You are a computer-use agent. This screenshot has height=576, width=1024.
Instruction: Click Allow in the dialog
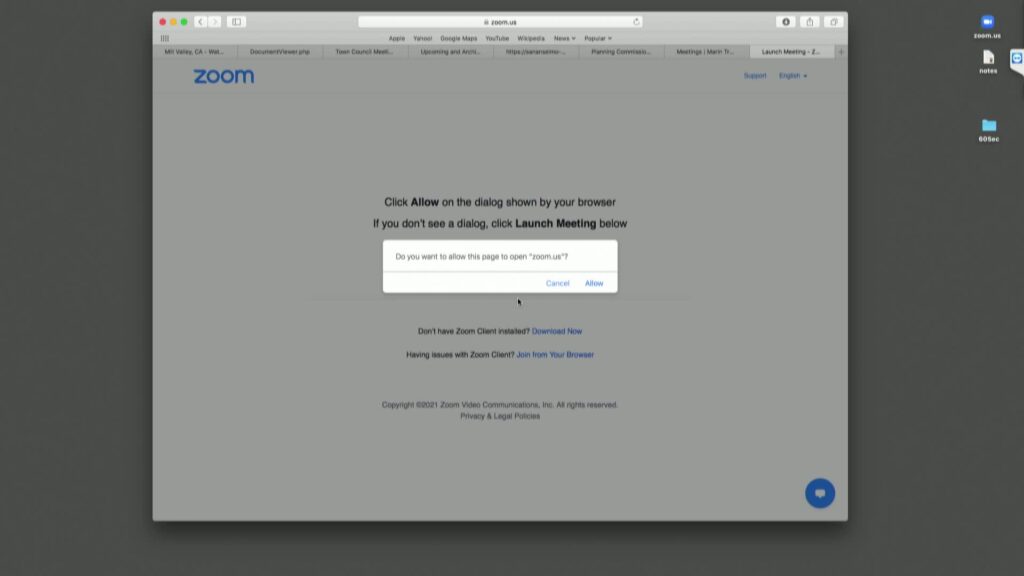(594, 283)
